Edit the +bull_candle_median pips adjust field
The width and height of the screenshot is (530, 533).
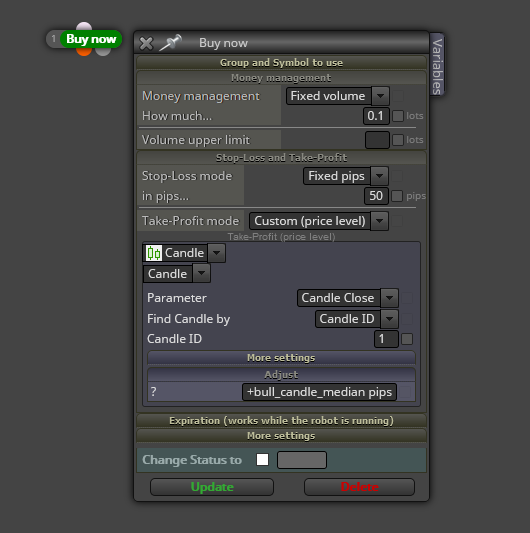319,392
